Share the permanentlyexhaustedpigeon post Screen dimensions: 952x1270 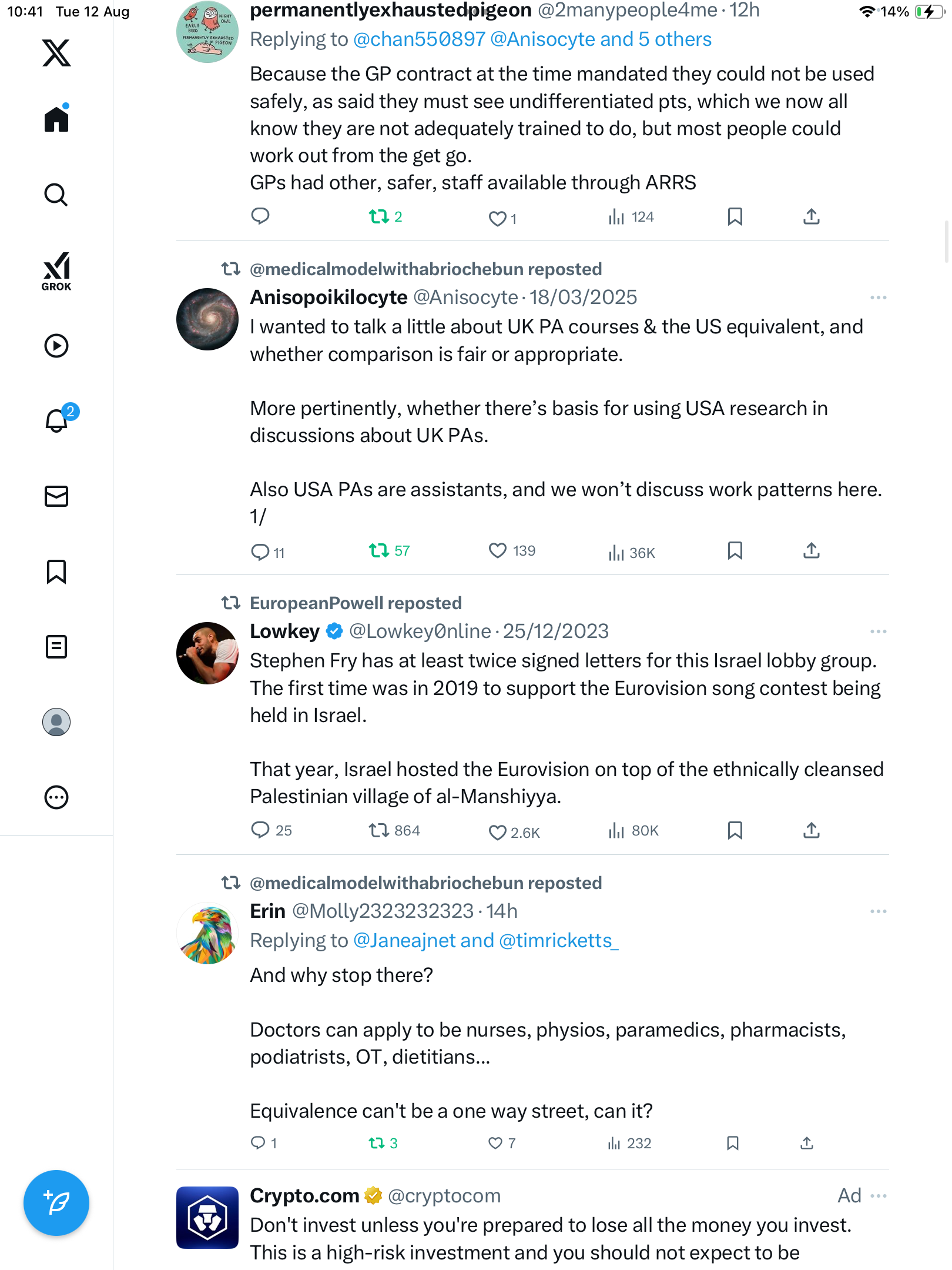coord(812,217)
